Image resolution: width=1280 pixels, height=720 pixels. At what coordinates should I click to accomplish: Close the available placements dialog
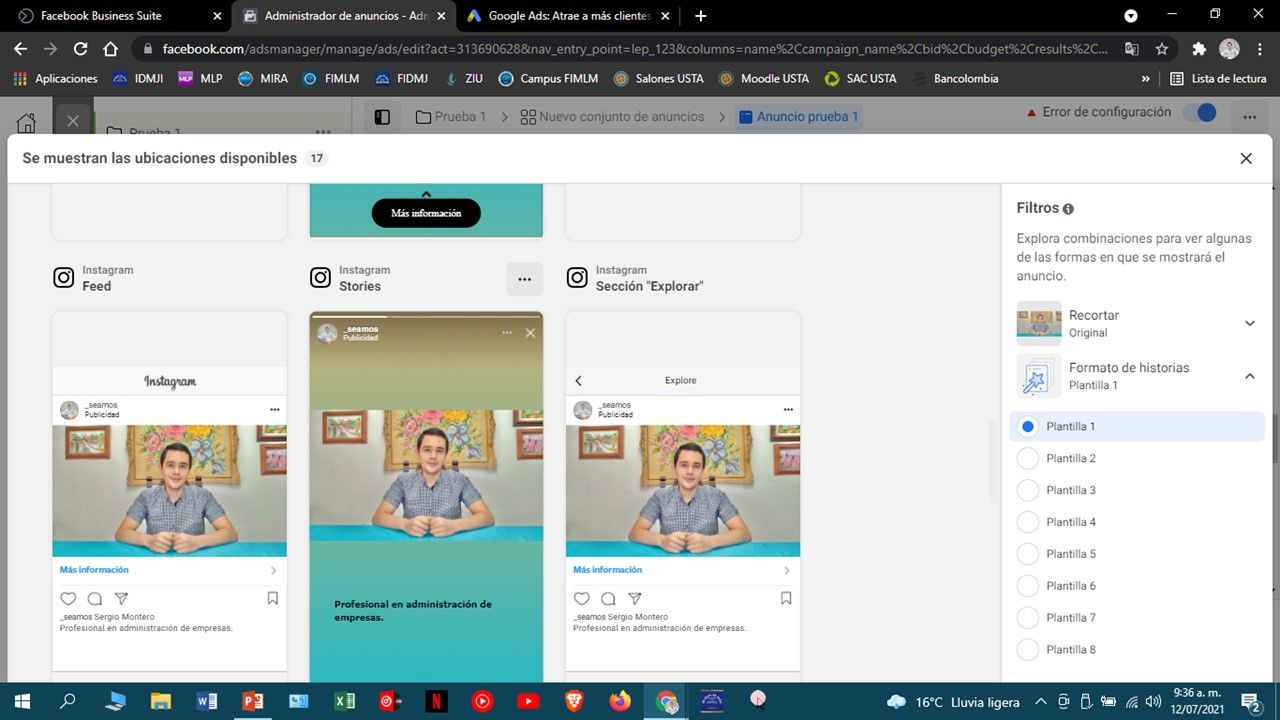click(x=1246, y=158)
